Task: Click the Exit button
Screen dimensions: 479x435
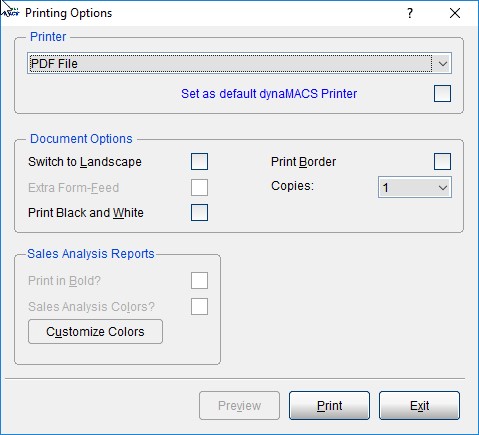Action: coord(419,406)
